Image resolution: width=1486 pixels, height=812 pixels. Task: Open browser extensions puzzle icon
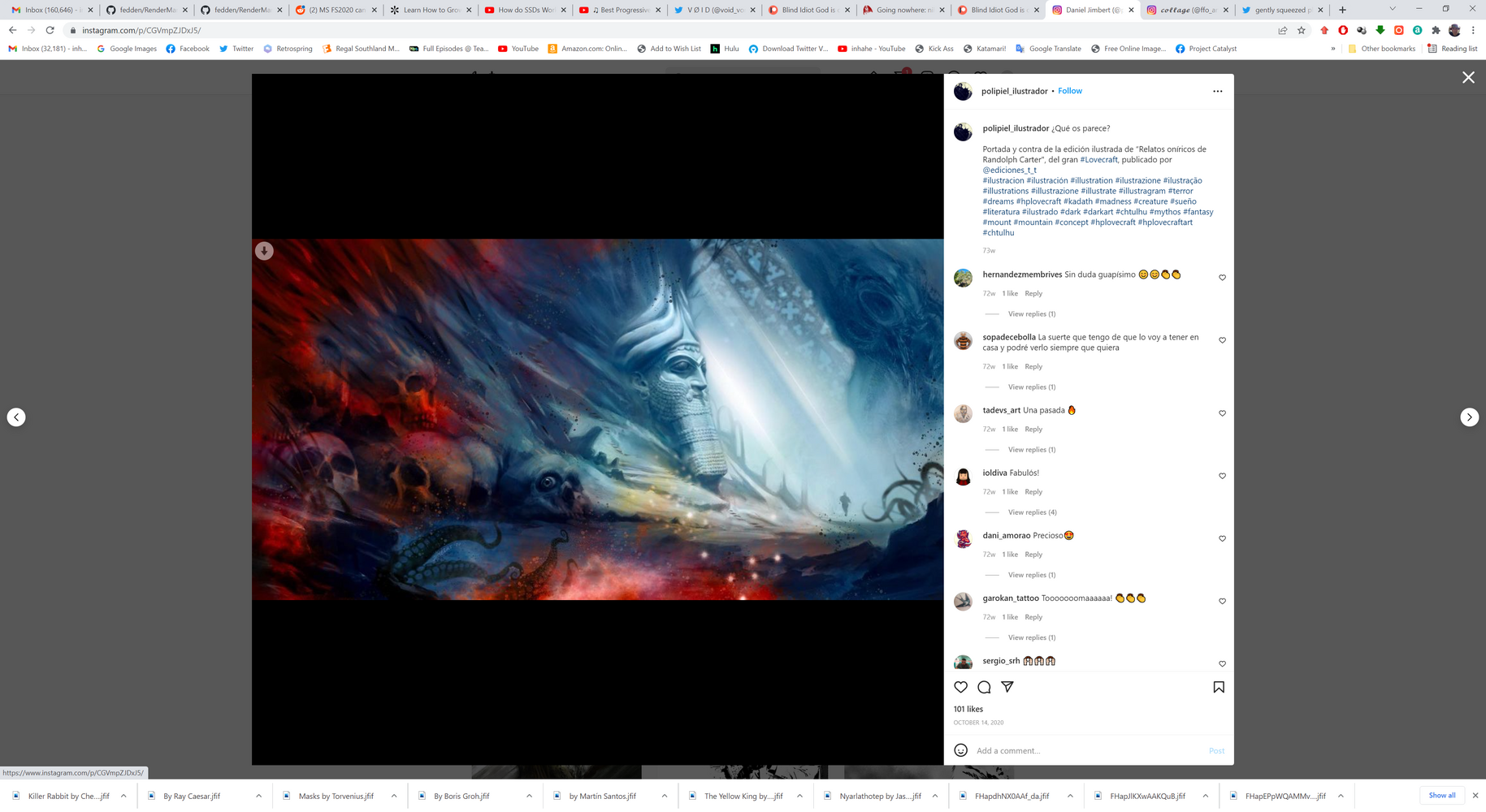(x=1436, y=30)
